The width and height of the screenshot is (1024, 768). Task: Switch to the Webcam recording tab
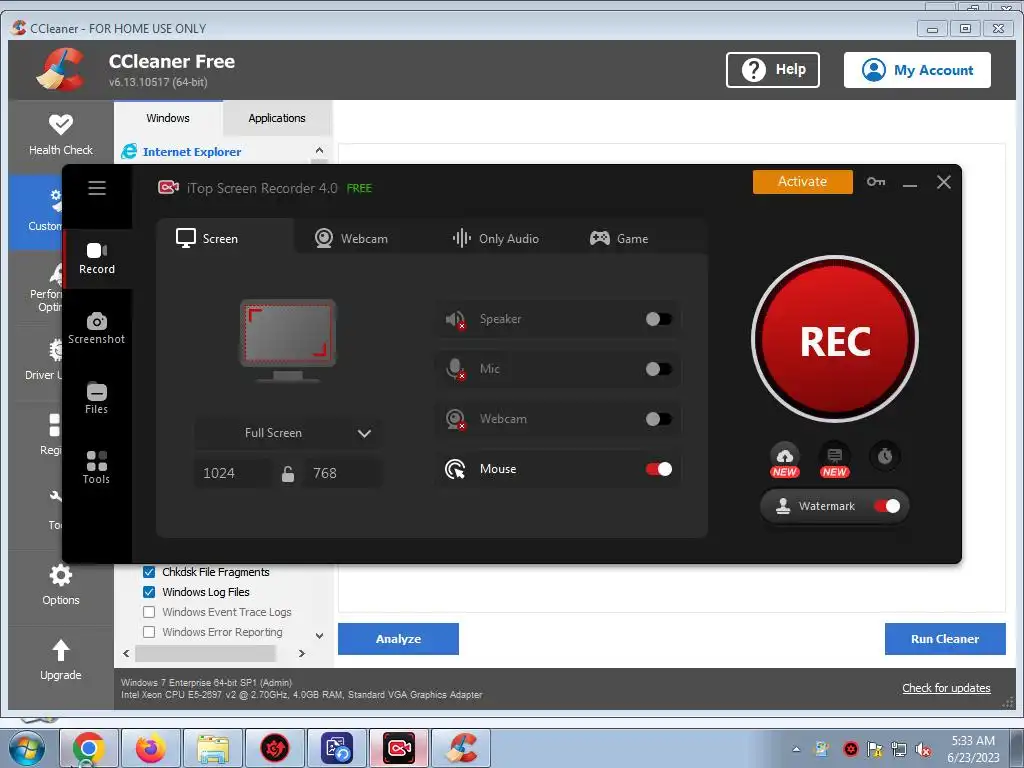pyautogui.click(x=351, y=238)
